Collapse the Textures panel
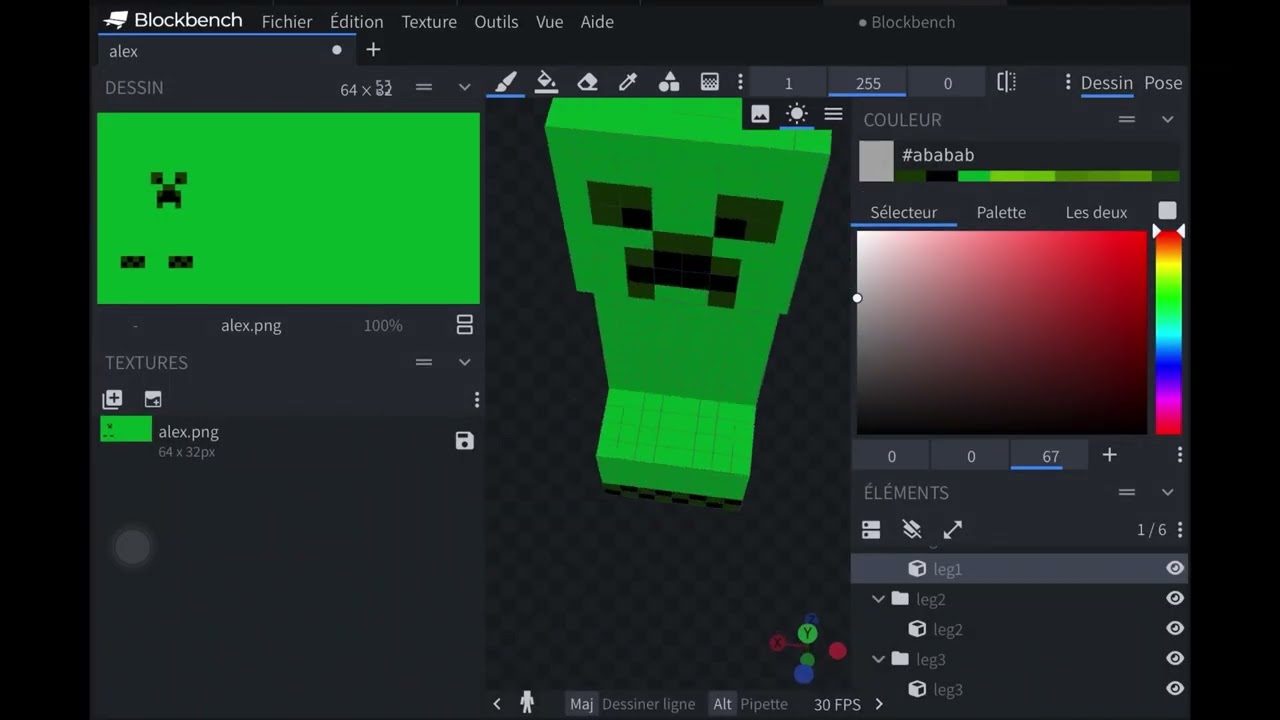The image size is (1280, 720). (x=464, y=362)
